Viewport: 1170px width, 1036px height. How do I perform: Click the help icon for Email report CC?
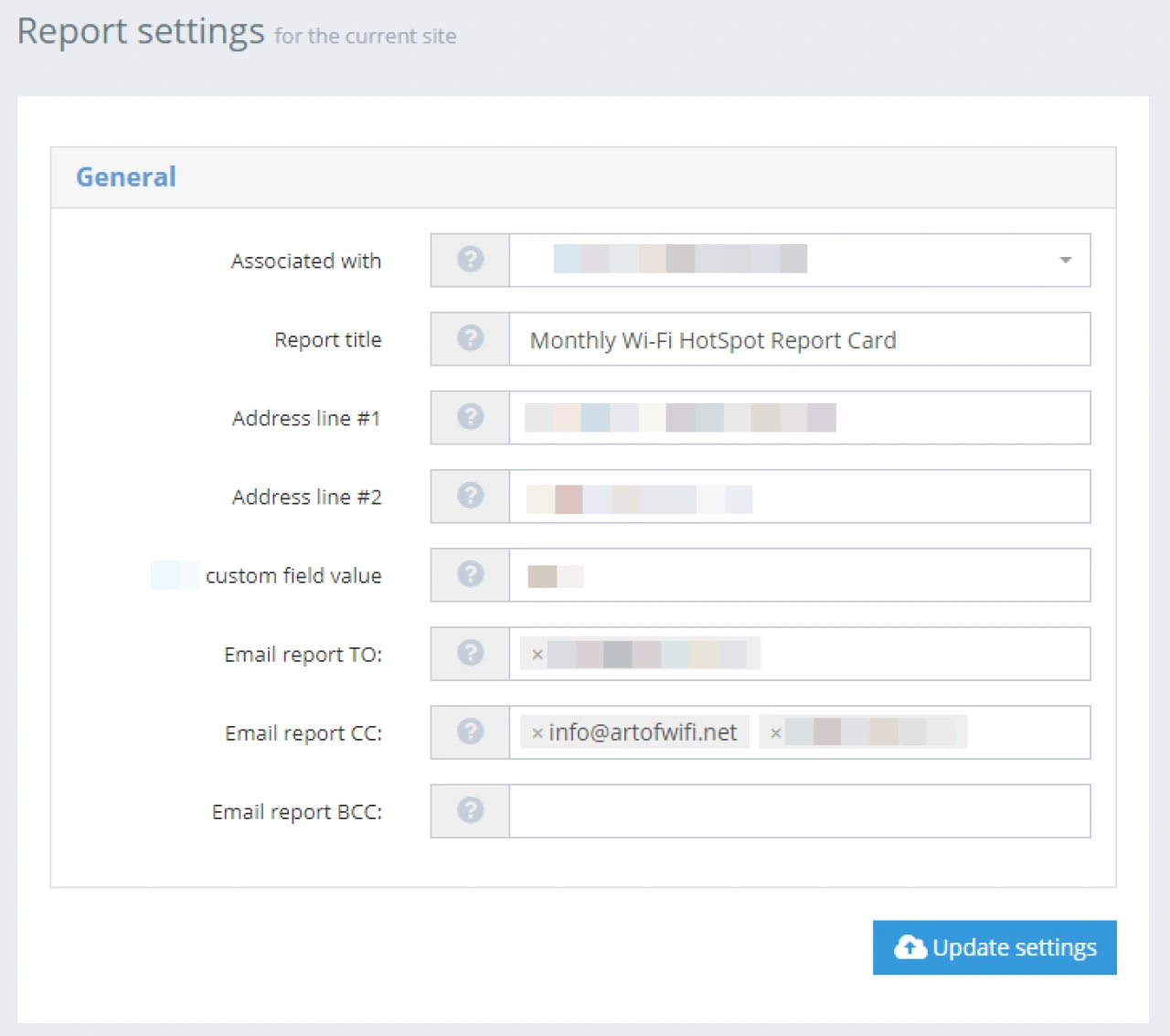click(x=470, y=732)
